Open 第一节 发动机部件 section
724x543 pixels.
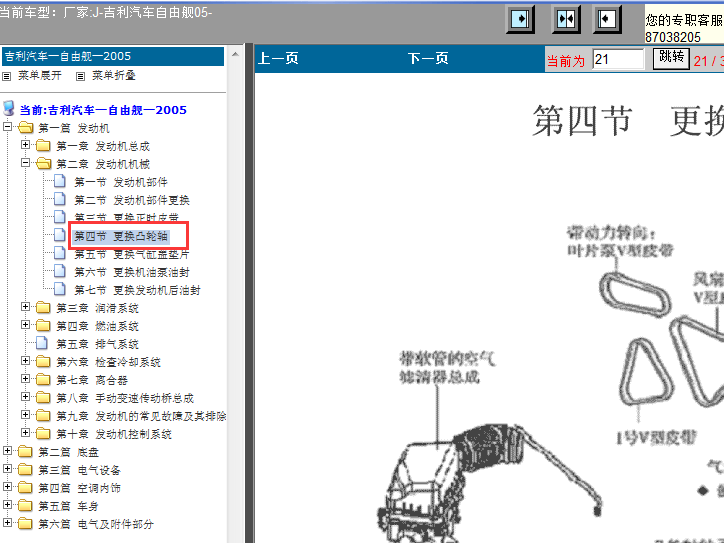coord(121,182)
